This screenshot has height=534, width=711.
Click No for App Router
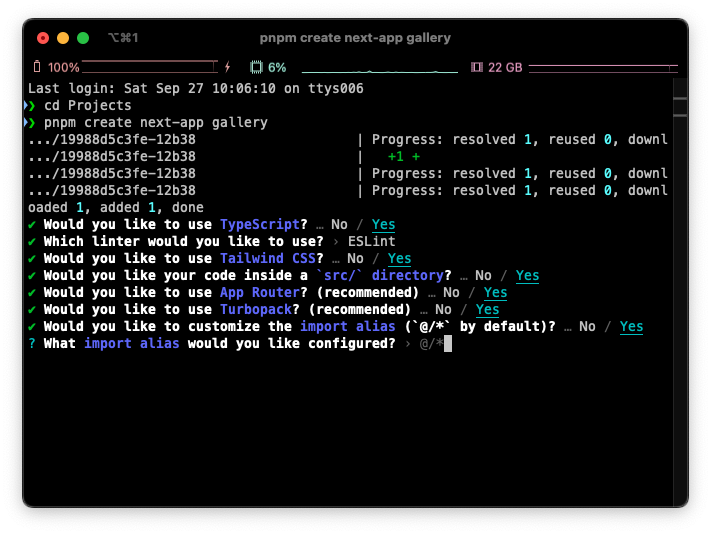tap(451, 292)
